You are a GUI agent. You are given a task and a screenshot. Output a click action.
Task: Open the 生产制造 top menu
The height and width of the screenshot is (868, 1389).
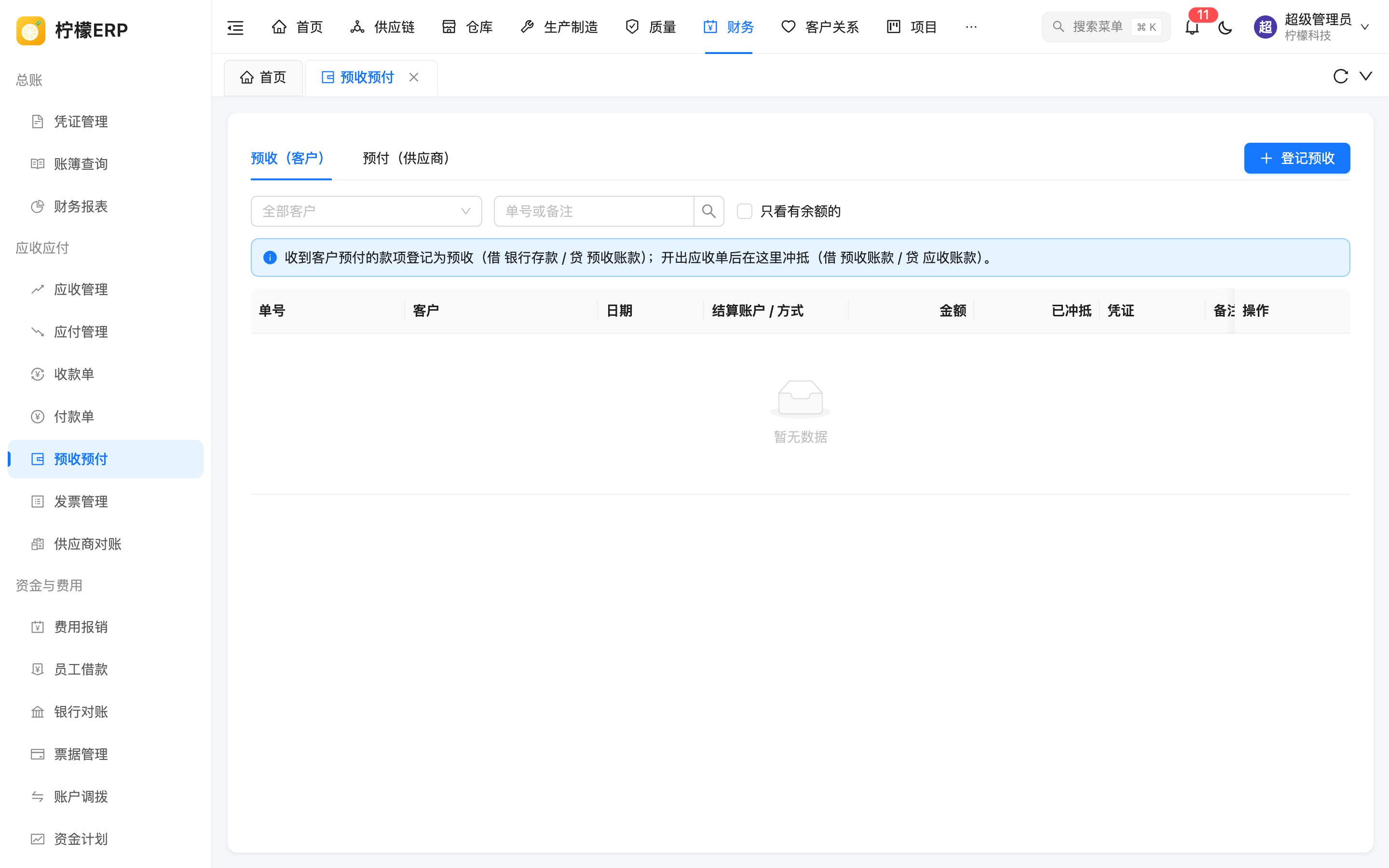[x=559, y=27]
